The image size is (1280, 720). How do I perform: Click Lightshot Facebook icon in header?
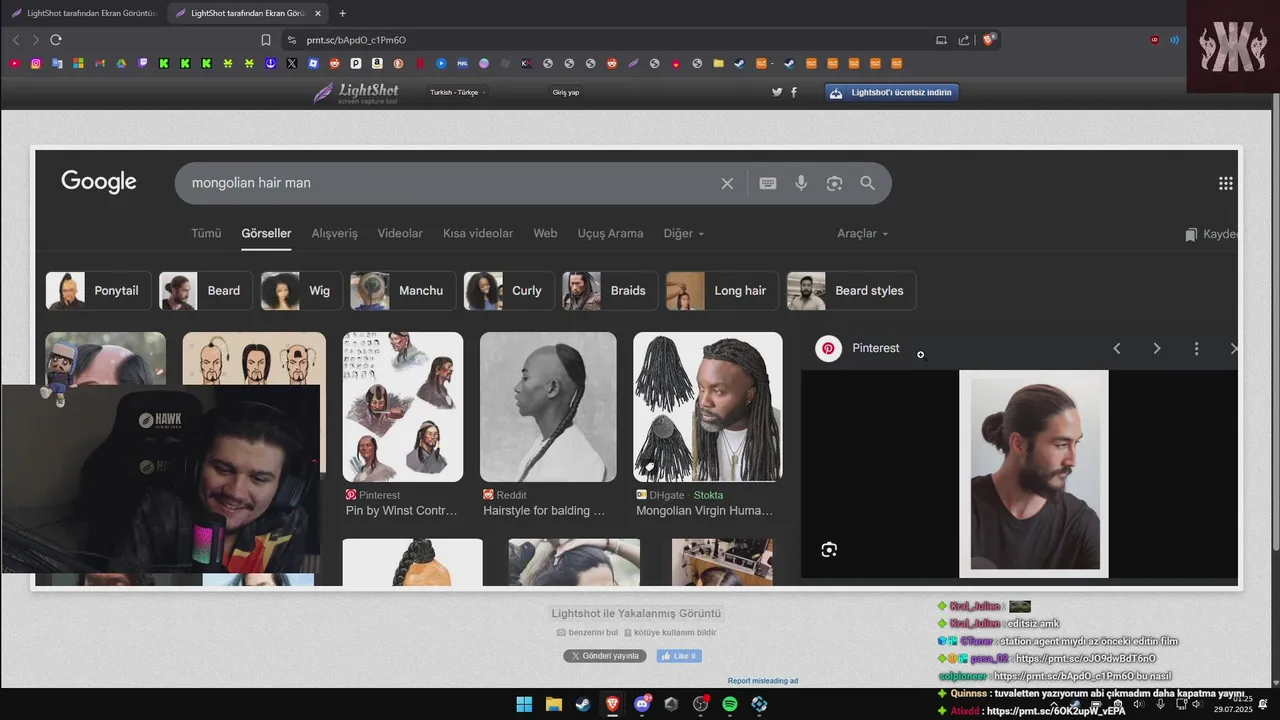coord(794,92)
